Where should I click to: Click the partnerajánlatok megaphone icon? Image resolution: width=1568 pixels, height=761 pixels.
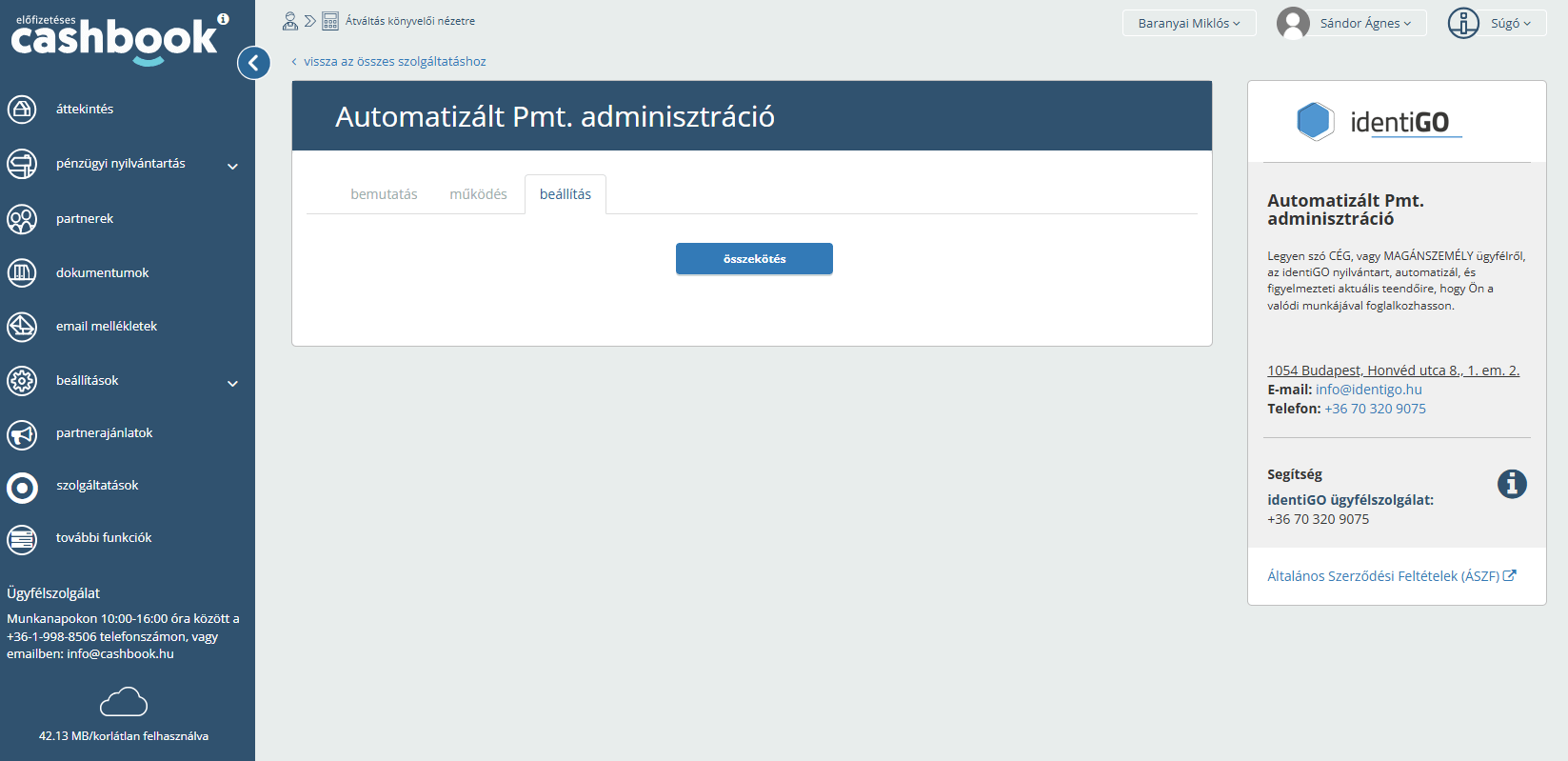pos(22,434)
